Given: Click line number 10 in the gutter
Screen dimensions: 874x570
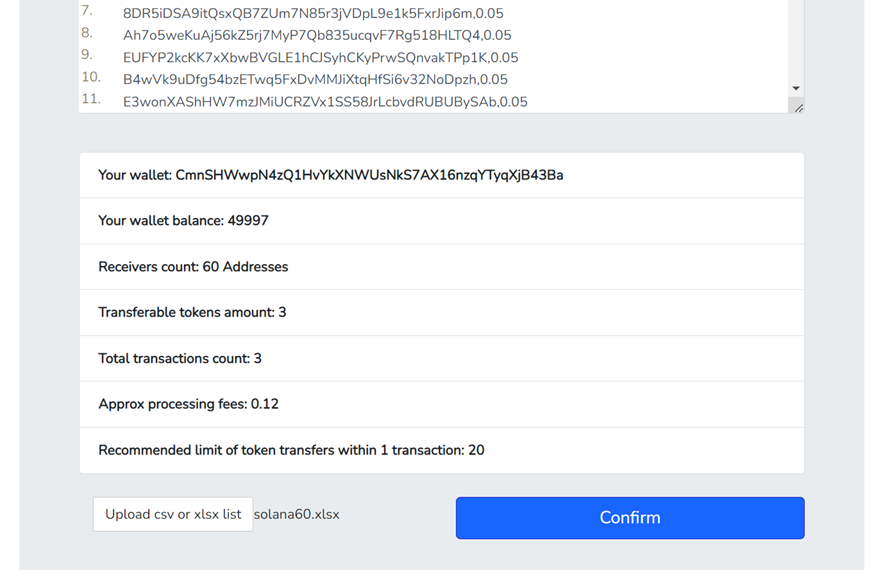Looking at the screenshot, I should click(91, 77).
